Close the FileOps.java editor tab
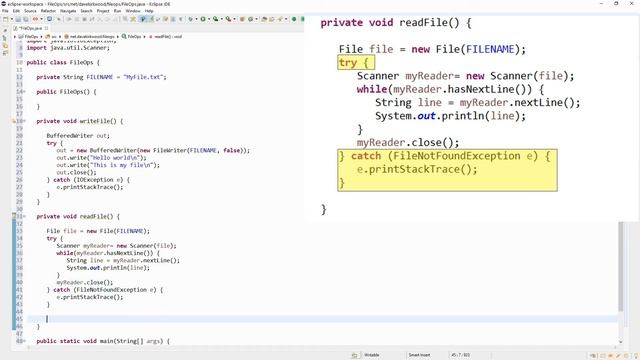 click(x=47, y=29)
